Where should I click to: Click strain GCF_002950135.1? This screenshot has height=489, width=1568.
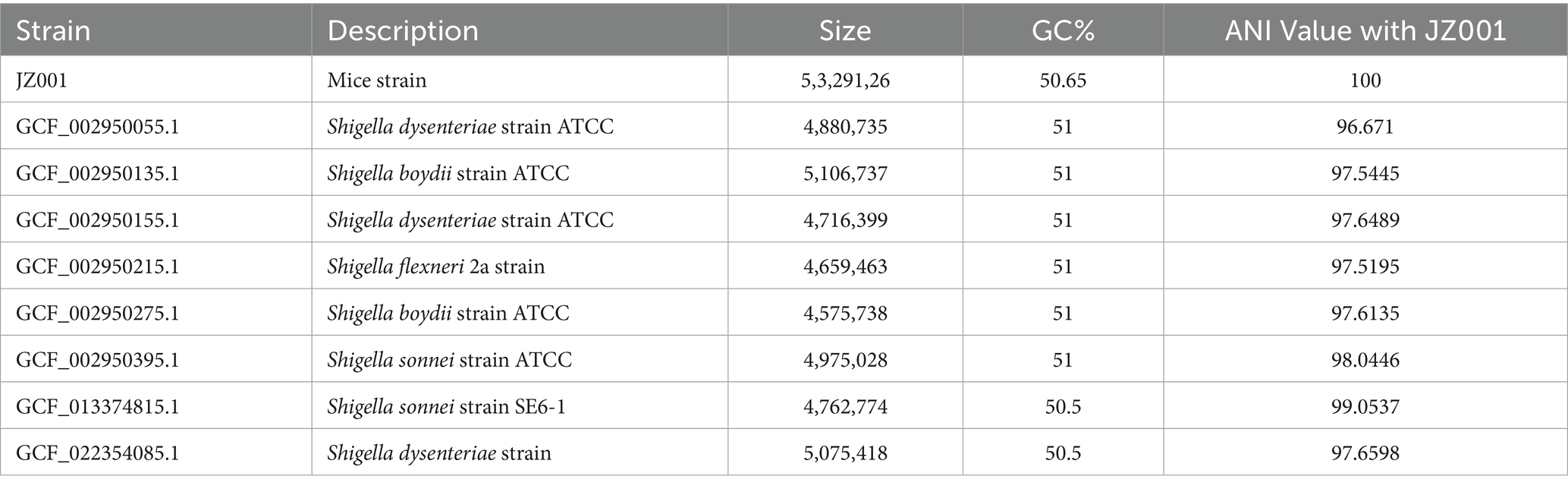(x=97, y=173)
